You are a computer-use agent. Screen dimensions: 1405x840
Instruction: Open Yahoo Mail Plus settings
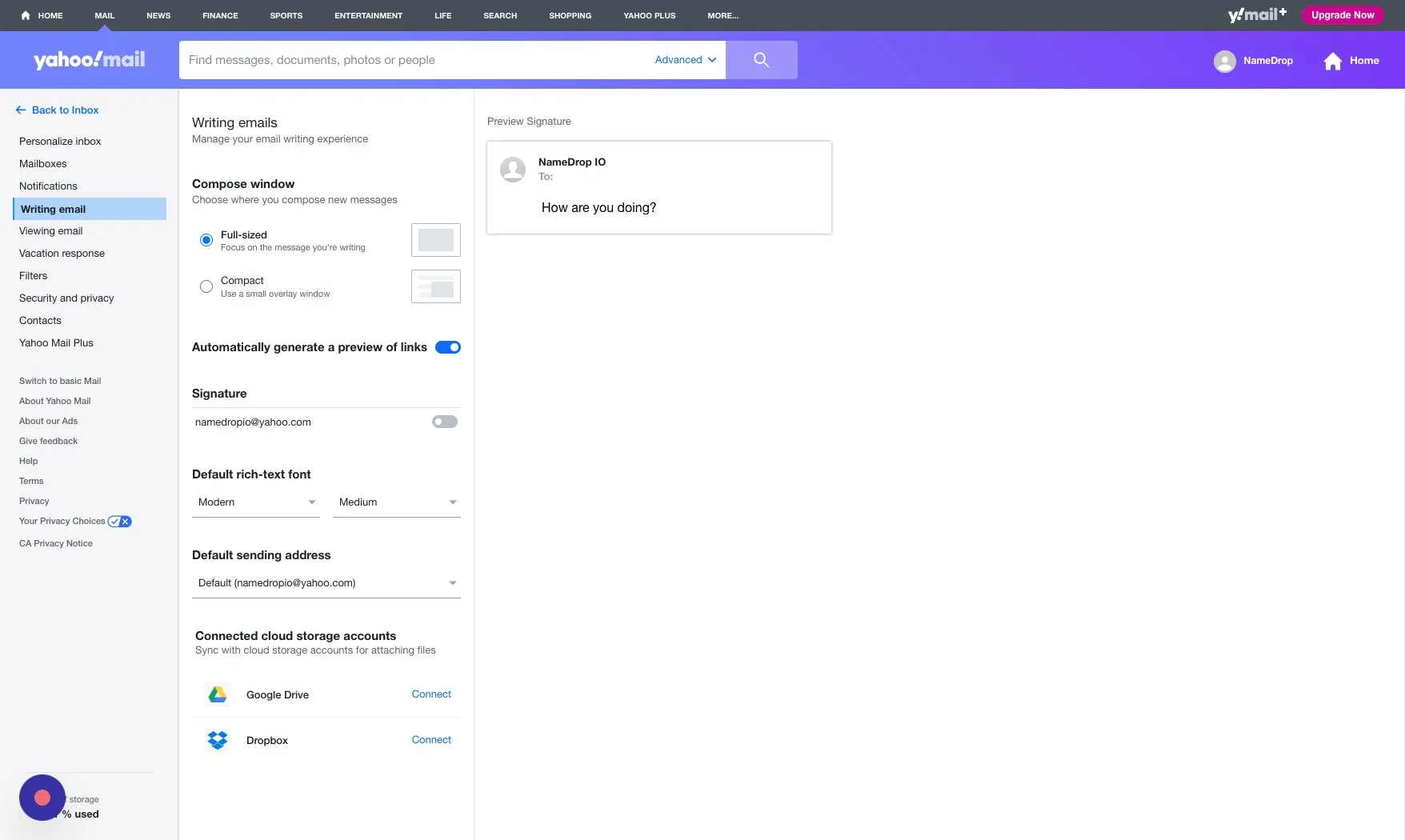(x=56, y=343)
